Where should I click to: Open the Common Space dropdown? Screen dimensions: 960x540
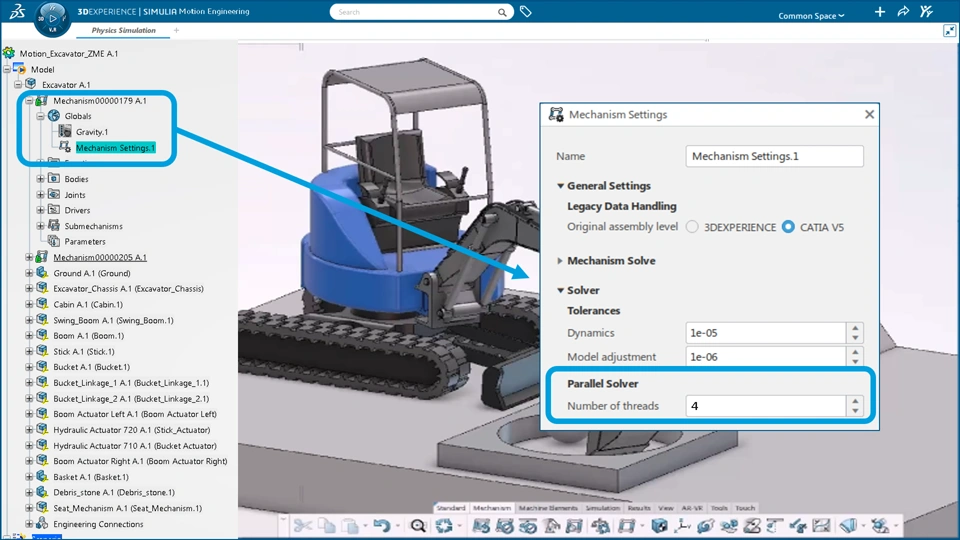pos(811,16)
